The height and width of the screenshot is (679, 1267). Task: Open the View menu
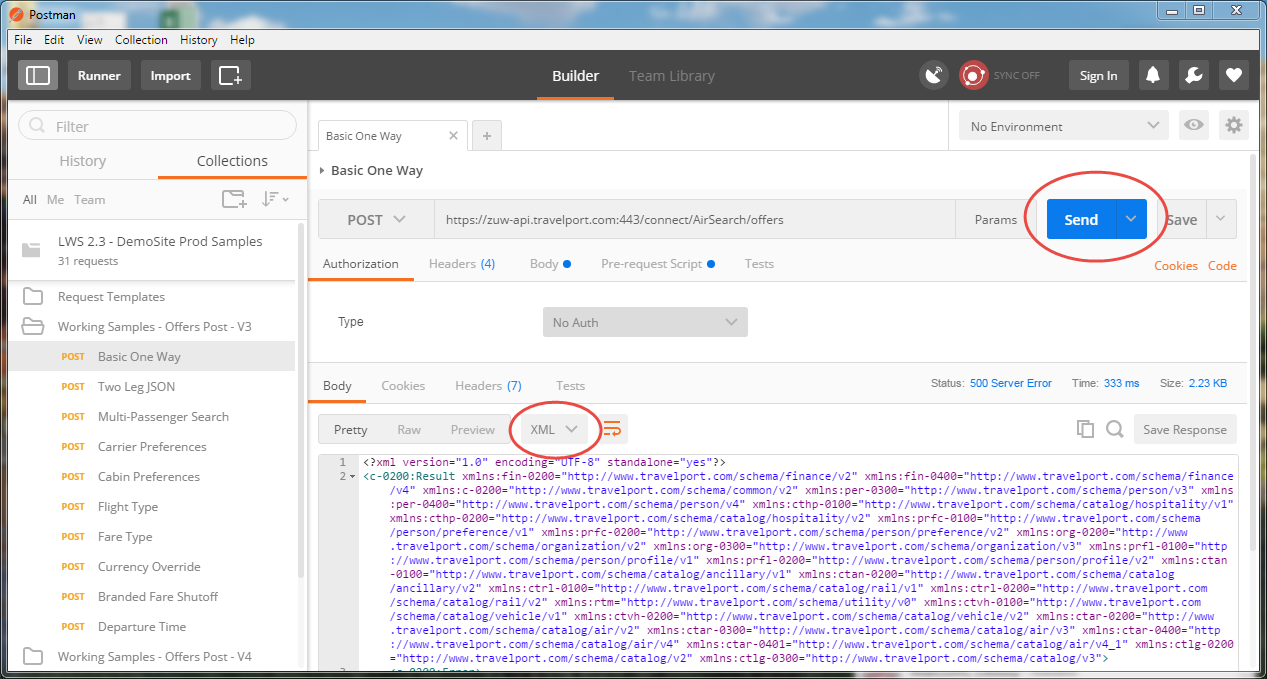click(90, 40)
